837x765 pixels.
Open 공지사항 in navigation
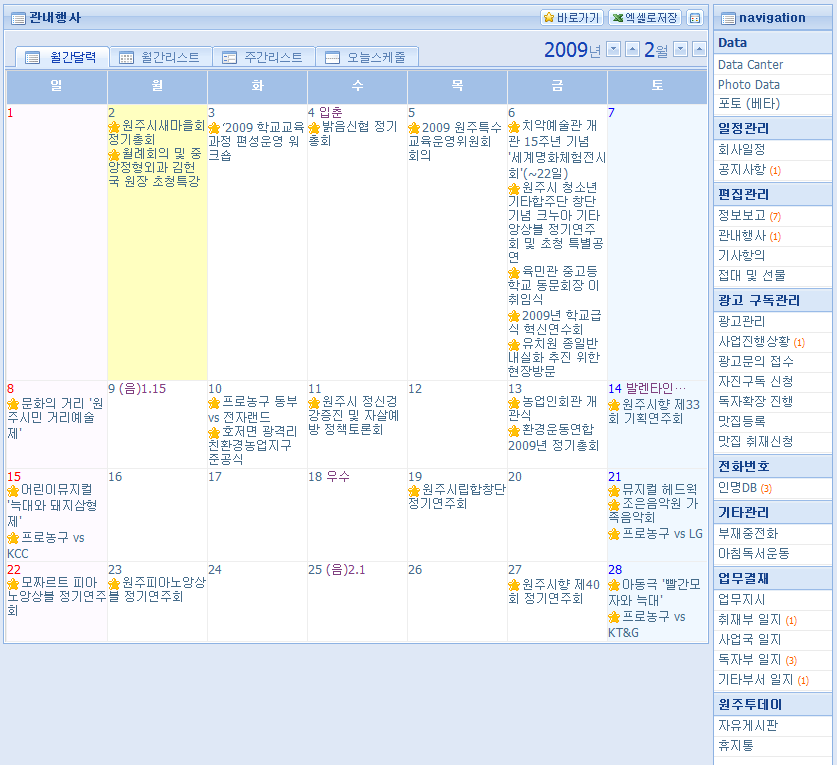click(x=741, y=170)
